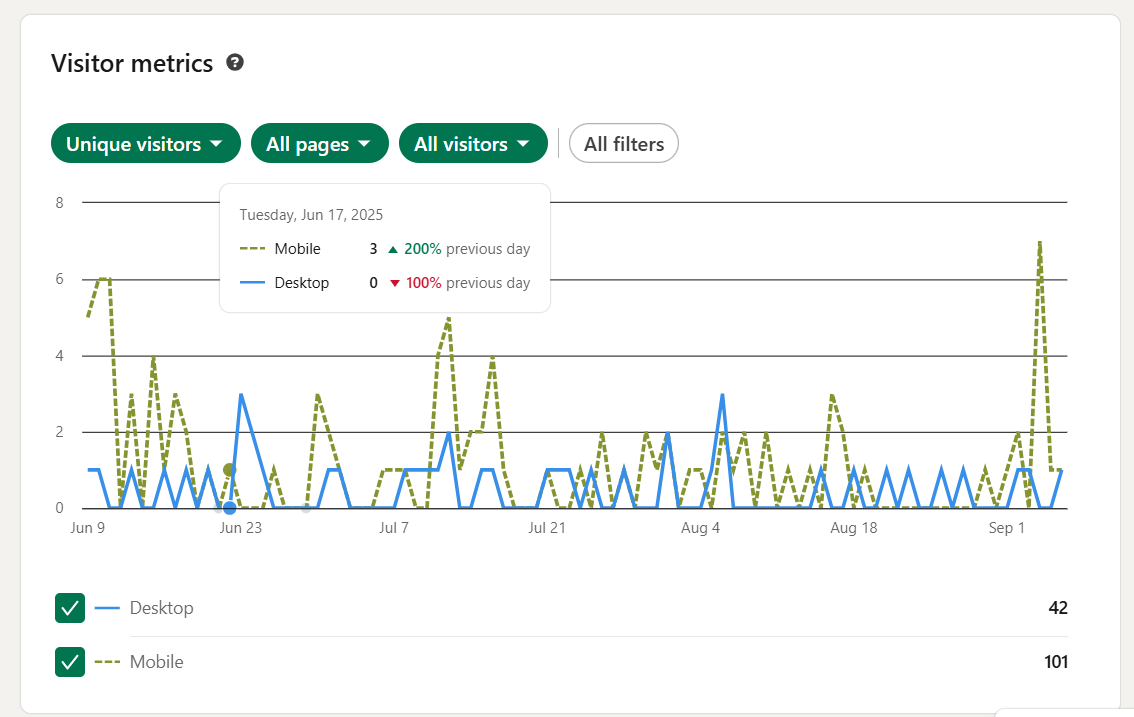Image resolution: width=1134 pixels, height=717 pixels.
Task: Click the blue Desktop data point on chart
Action: (229, 508)
